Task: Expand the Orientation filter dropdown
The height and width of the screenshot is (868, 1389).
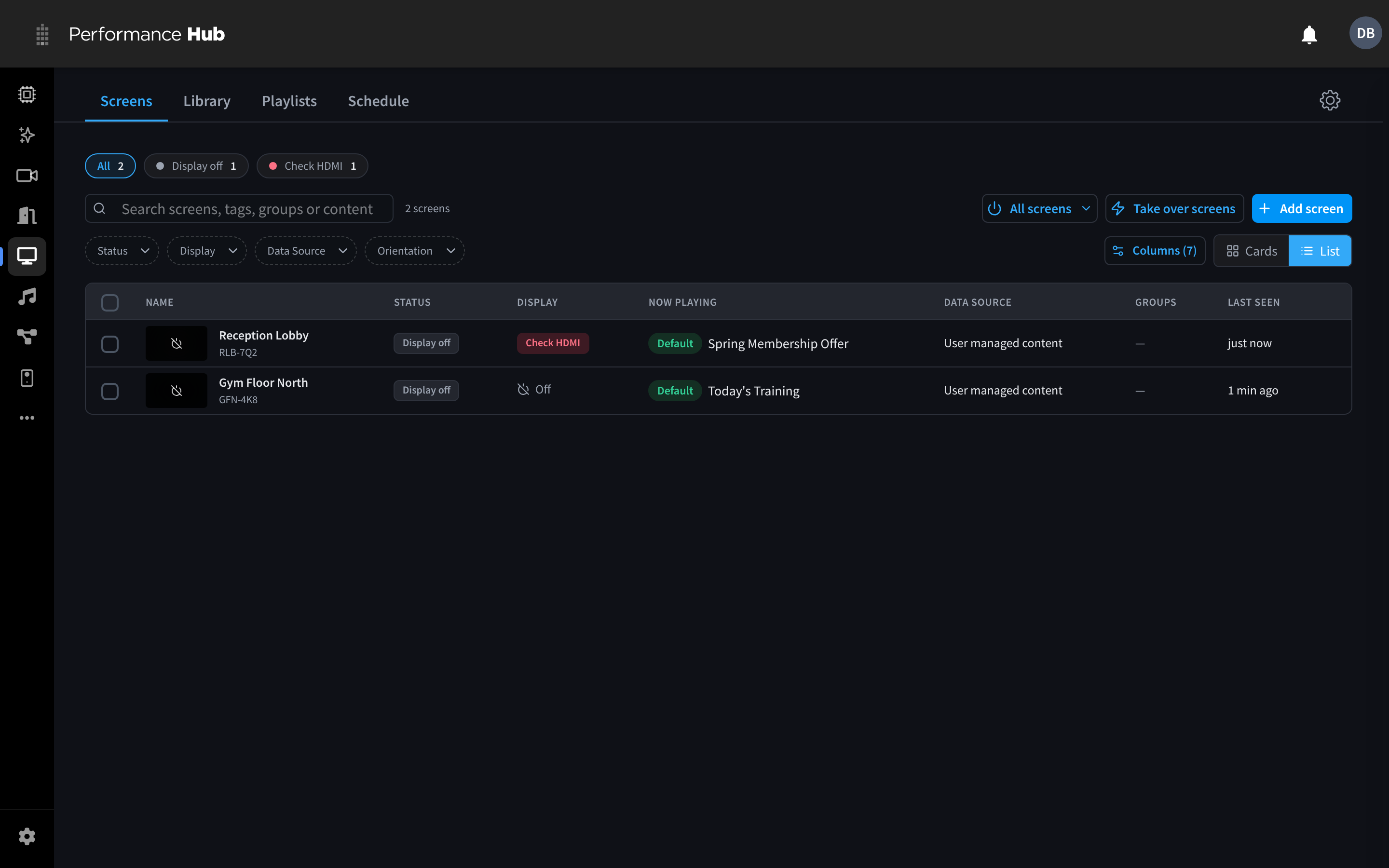Action: pyautogui.click(x=414, y=251)
